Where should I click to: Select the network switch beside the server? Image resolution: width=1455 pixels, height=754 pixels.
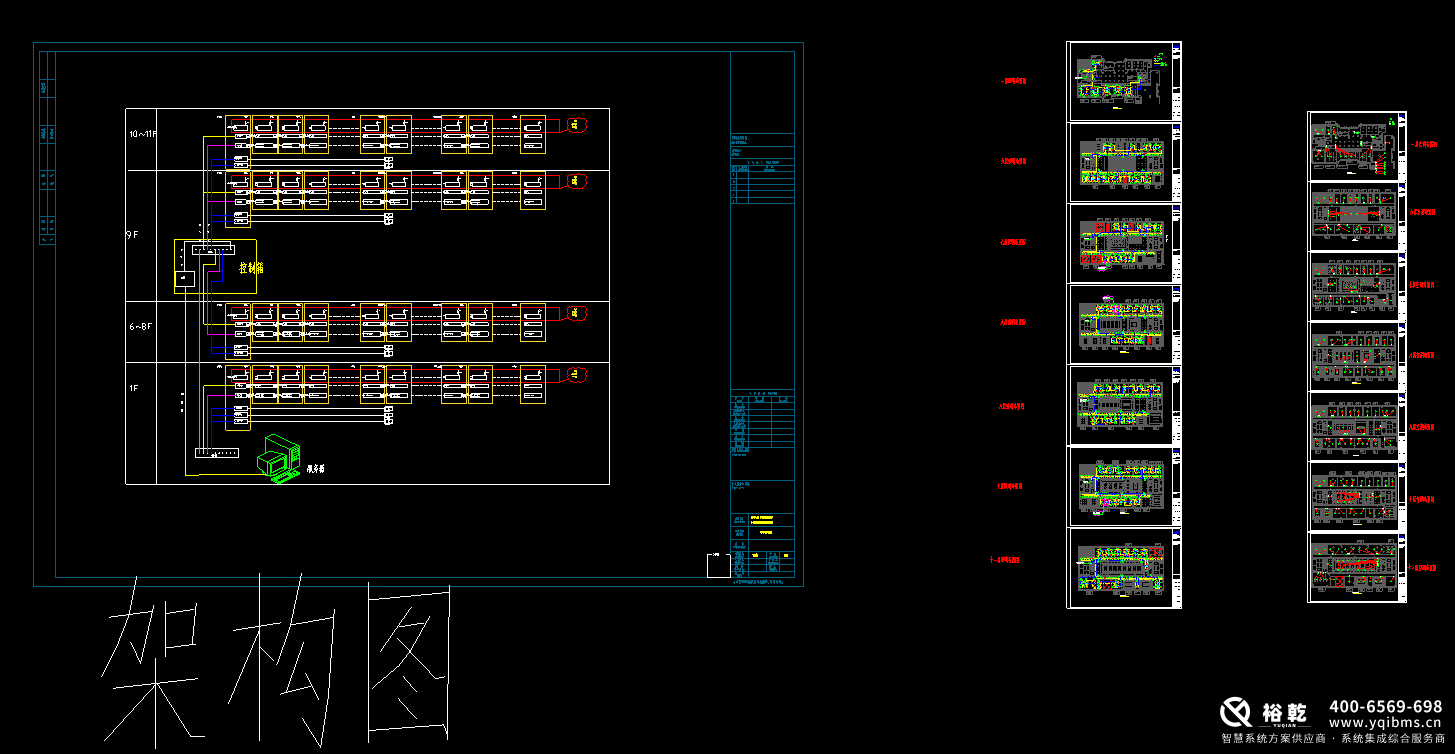217,453
